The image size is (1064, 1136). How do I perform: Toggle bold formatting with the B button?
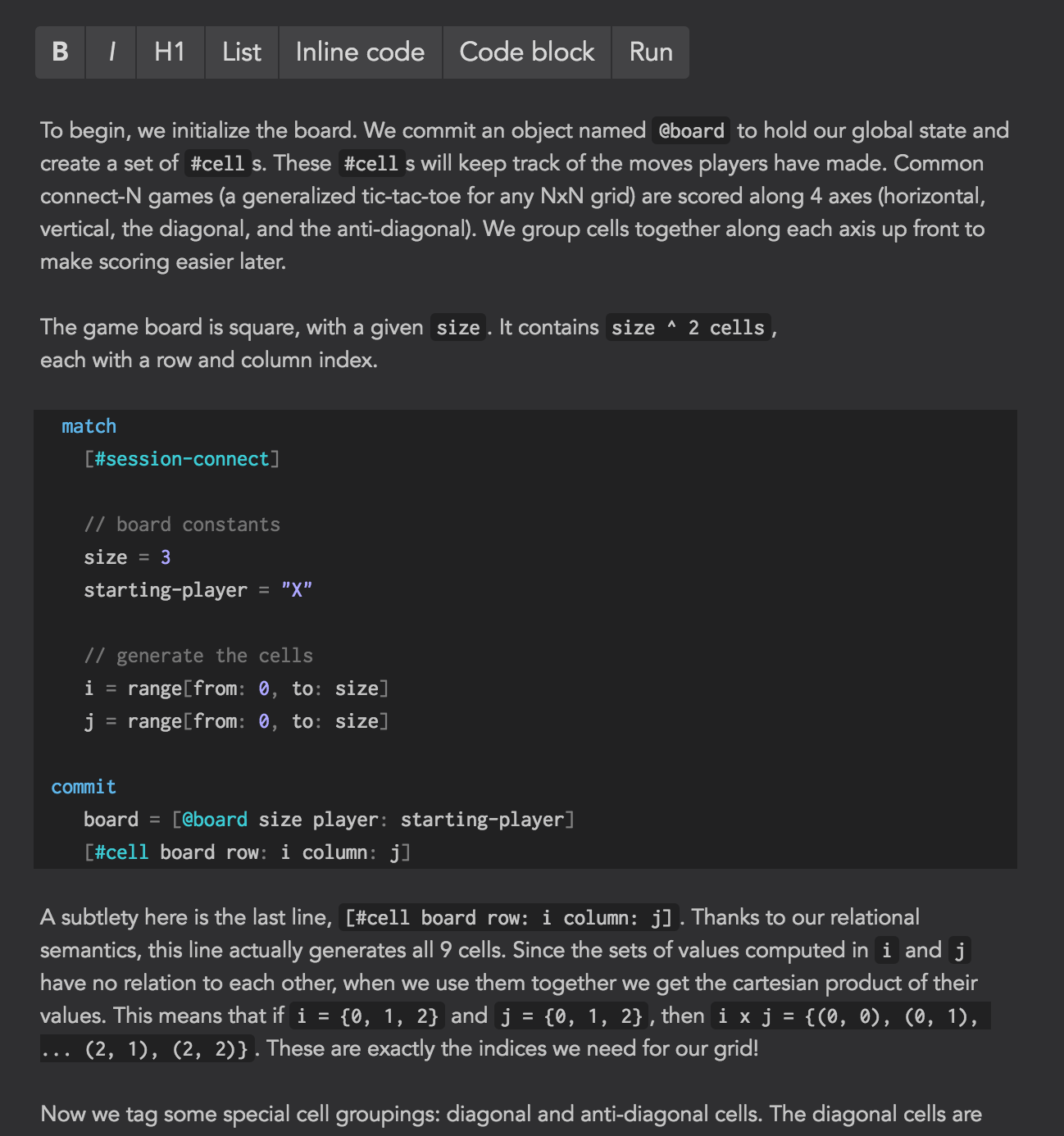(59, 52)
